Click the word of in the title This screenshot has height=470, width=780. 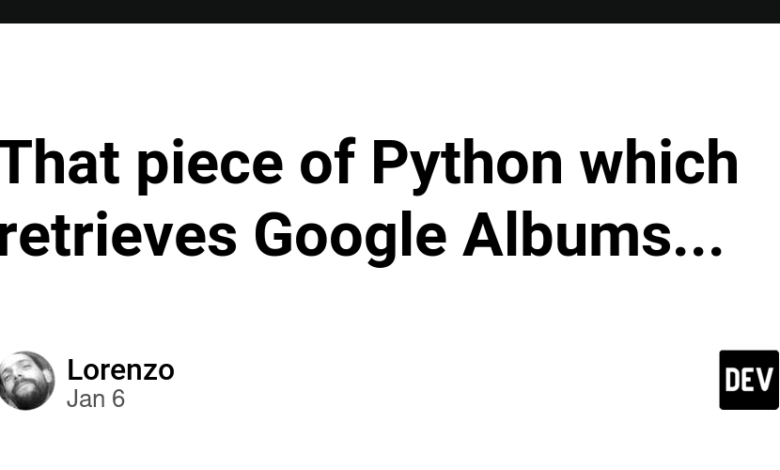327,161
